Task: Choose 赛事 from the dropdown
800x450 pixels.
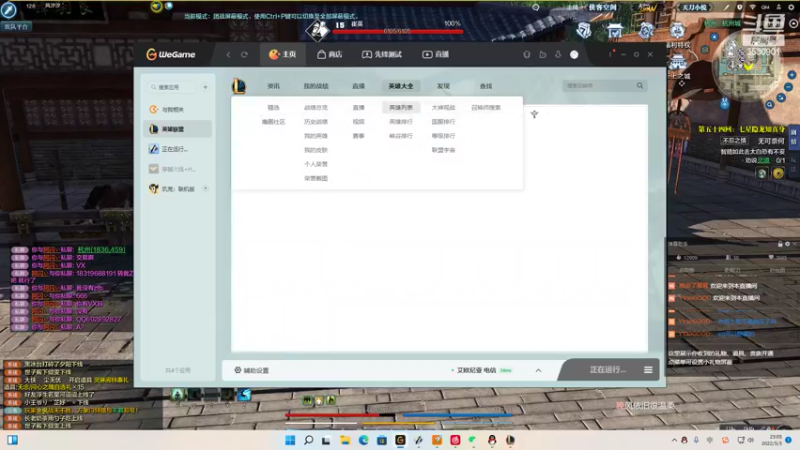Action: [359, 136]
